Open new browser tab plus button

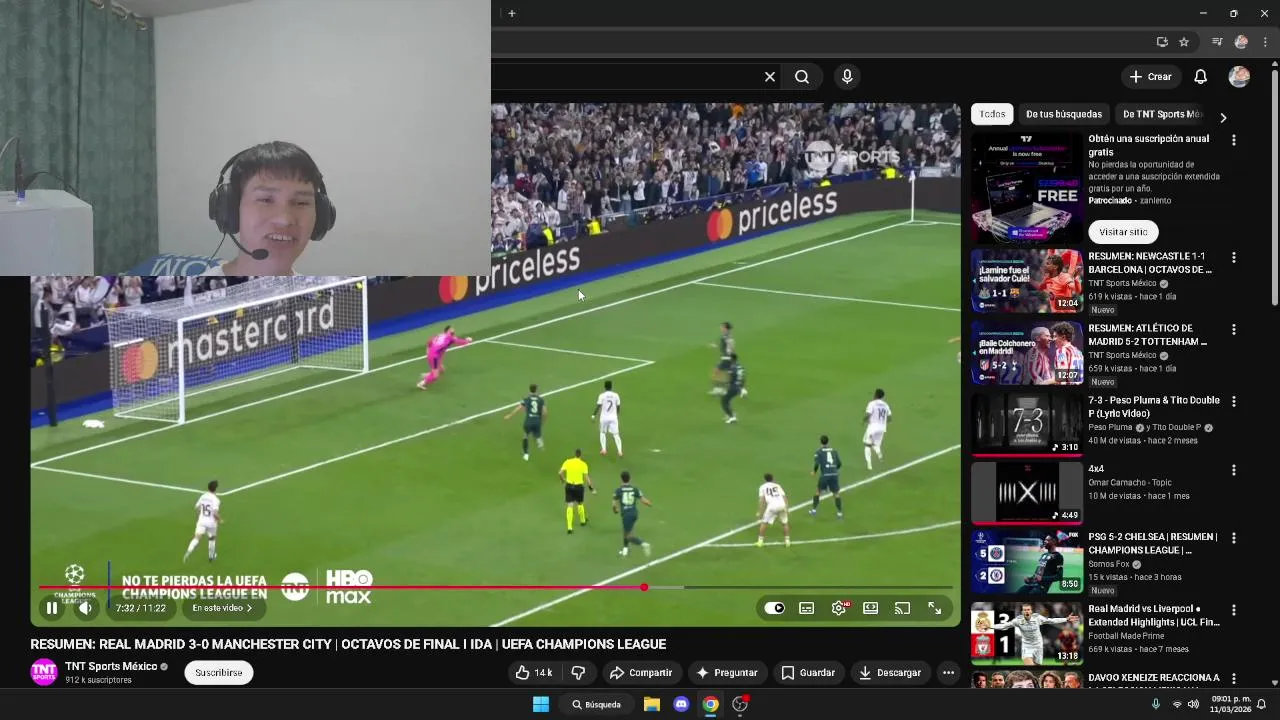[511, 13]
